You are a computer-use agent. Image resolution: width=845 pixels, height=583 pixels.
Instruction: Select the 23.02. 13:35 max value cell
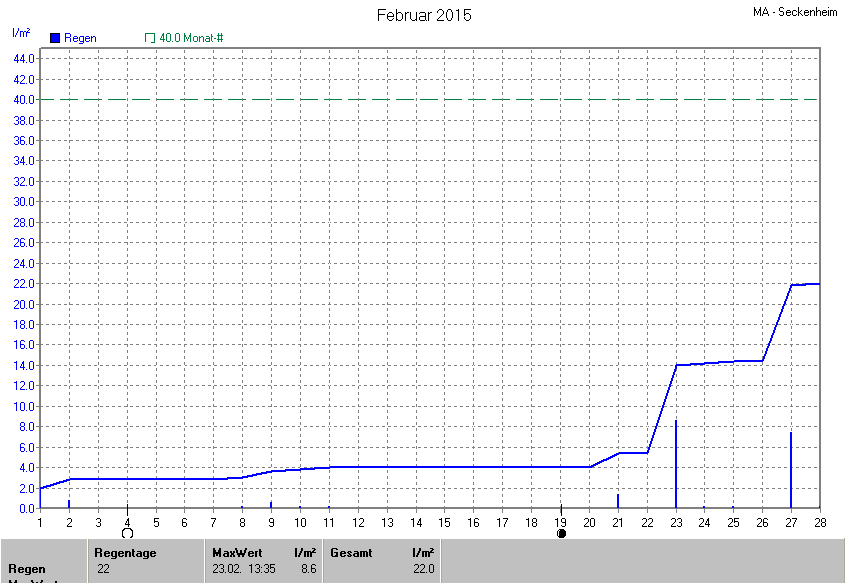tap(242, 569)
